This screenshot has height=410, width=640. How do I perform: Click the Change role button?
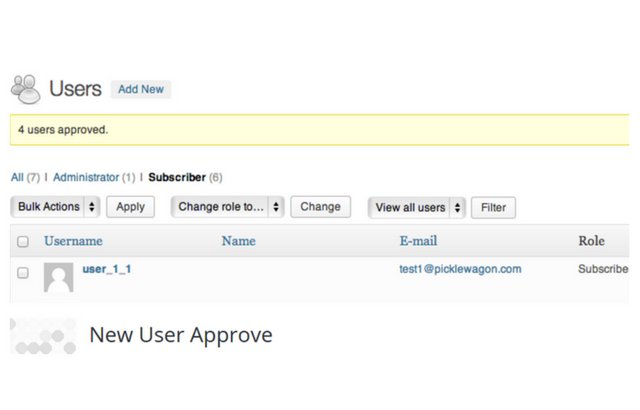coord(320,207)
